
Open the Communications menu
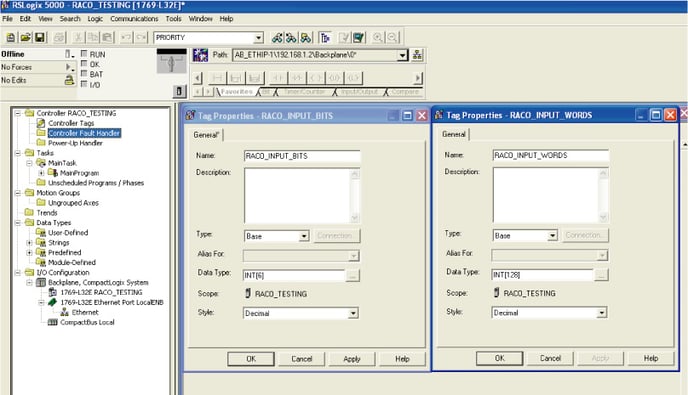134,19
